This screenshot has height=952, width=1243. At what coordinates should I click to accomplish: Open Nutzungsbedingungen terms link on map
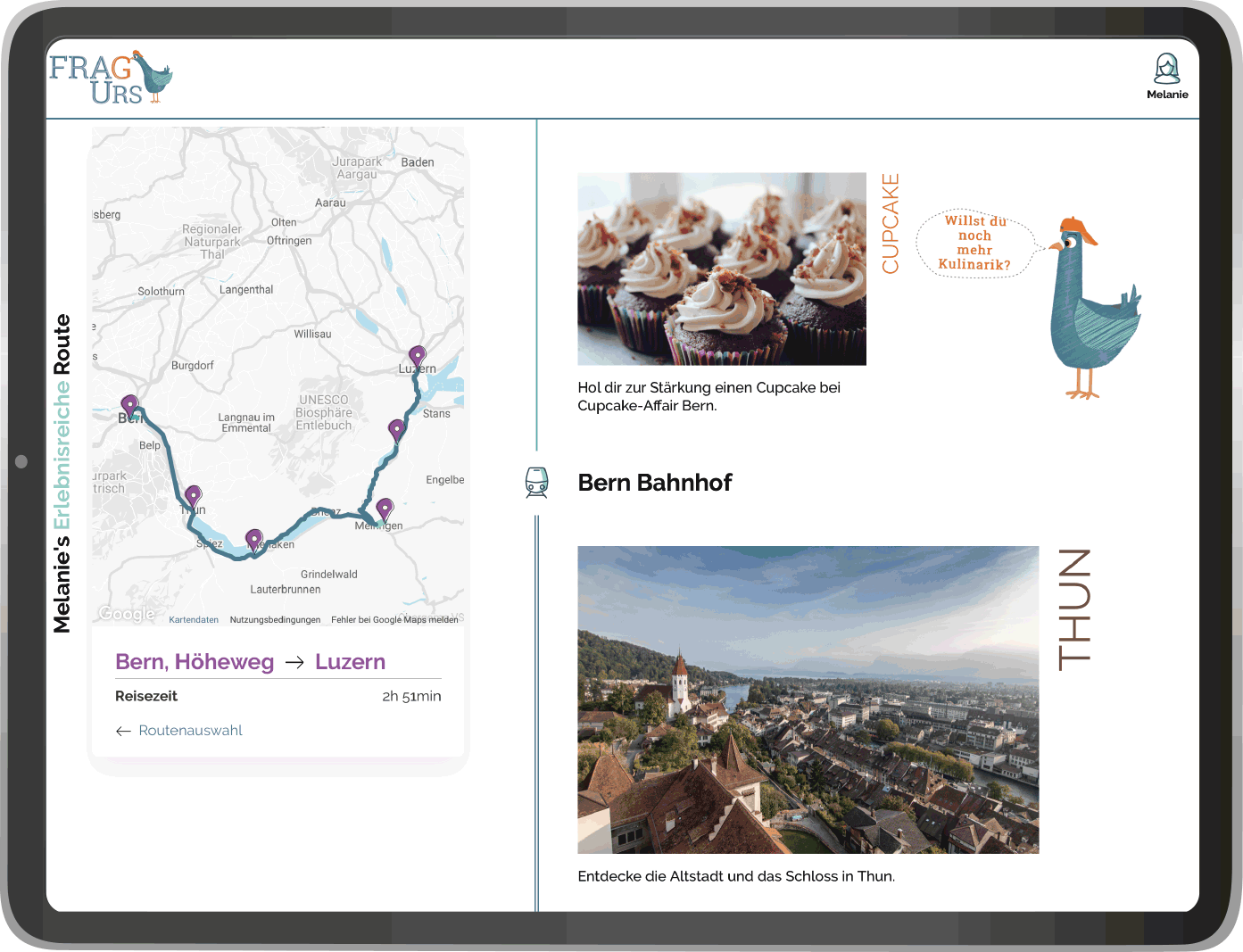click(275, 620)
